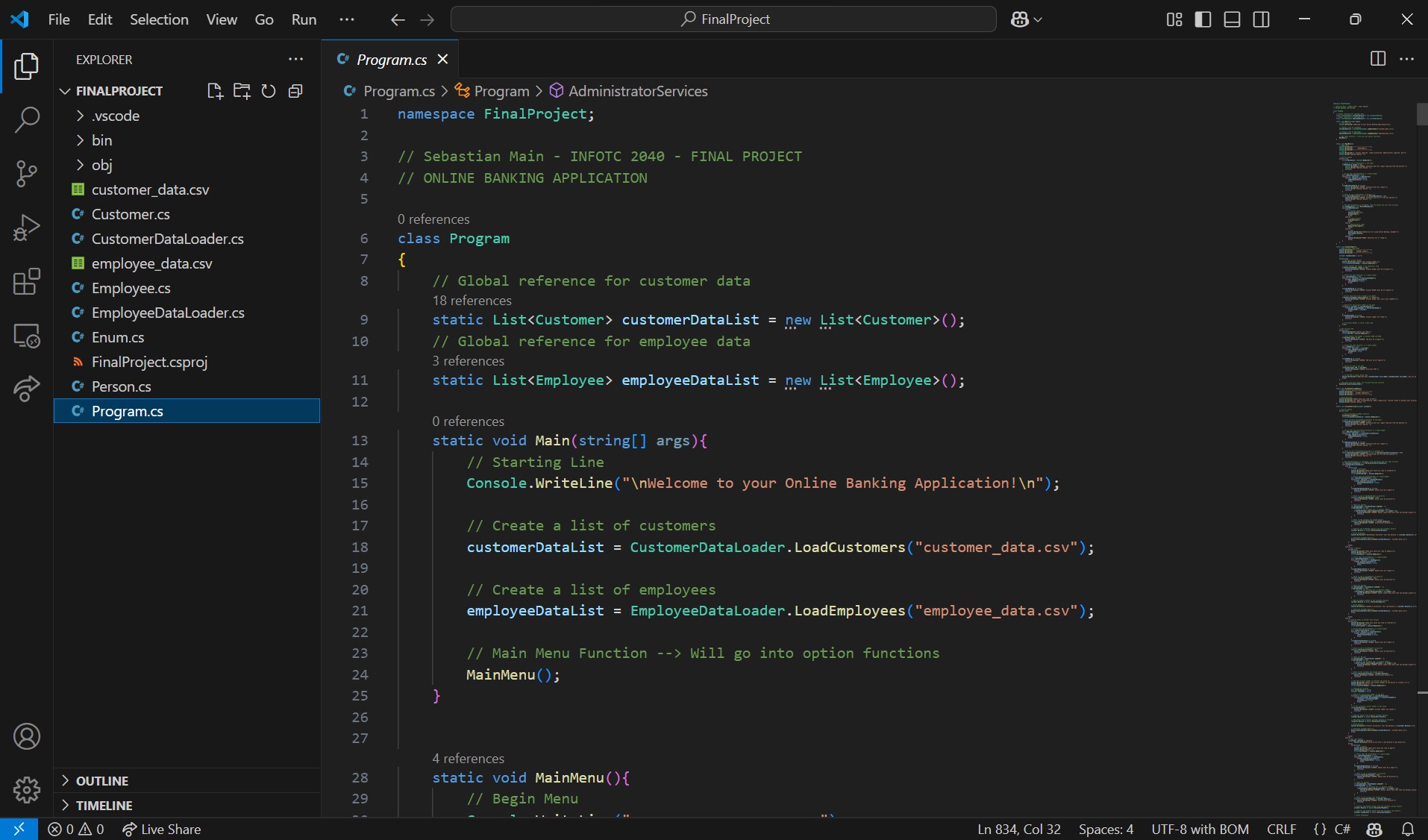Open Accounts menu icon
Viewport: 1428px width, 840px height.
(x=26, y=736)
